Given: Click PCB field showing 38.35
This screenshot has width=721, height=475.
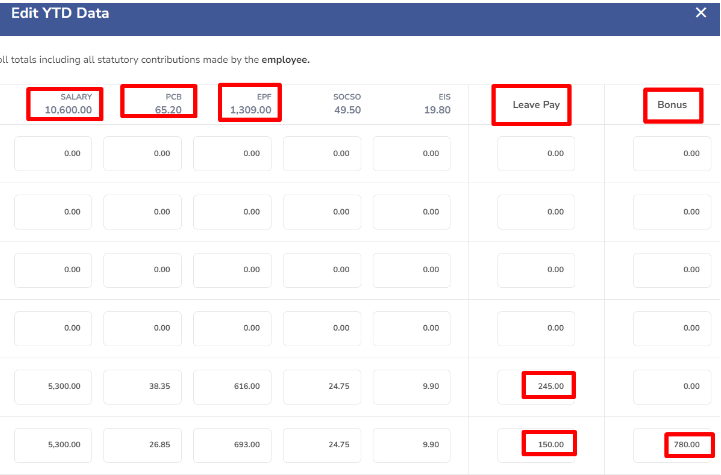Looking at the screenshot, I should (x=143, y=387).
